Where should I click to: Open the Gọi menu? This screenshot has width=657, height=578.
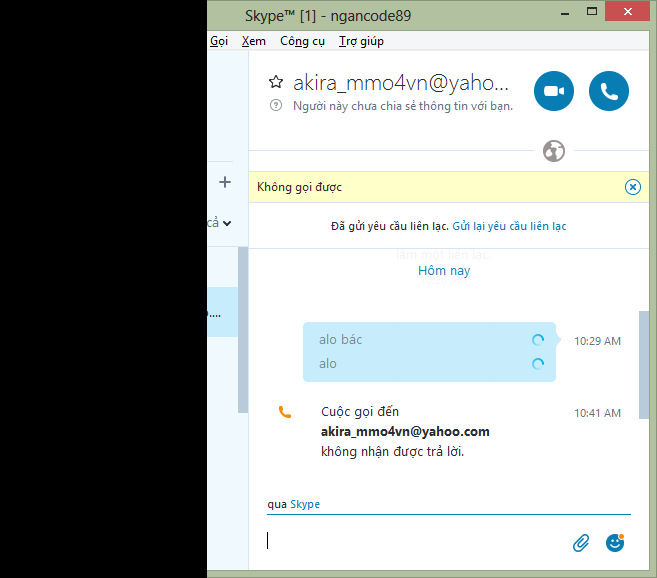(219, 41)
